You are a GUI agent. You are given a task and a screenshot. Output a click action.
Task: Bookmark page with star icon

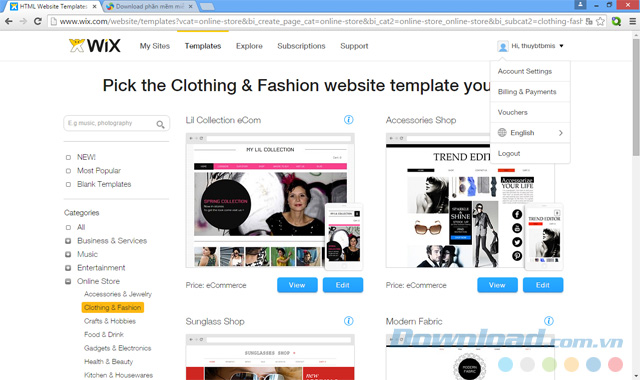pos(600,22)
